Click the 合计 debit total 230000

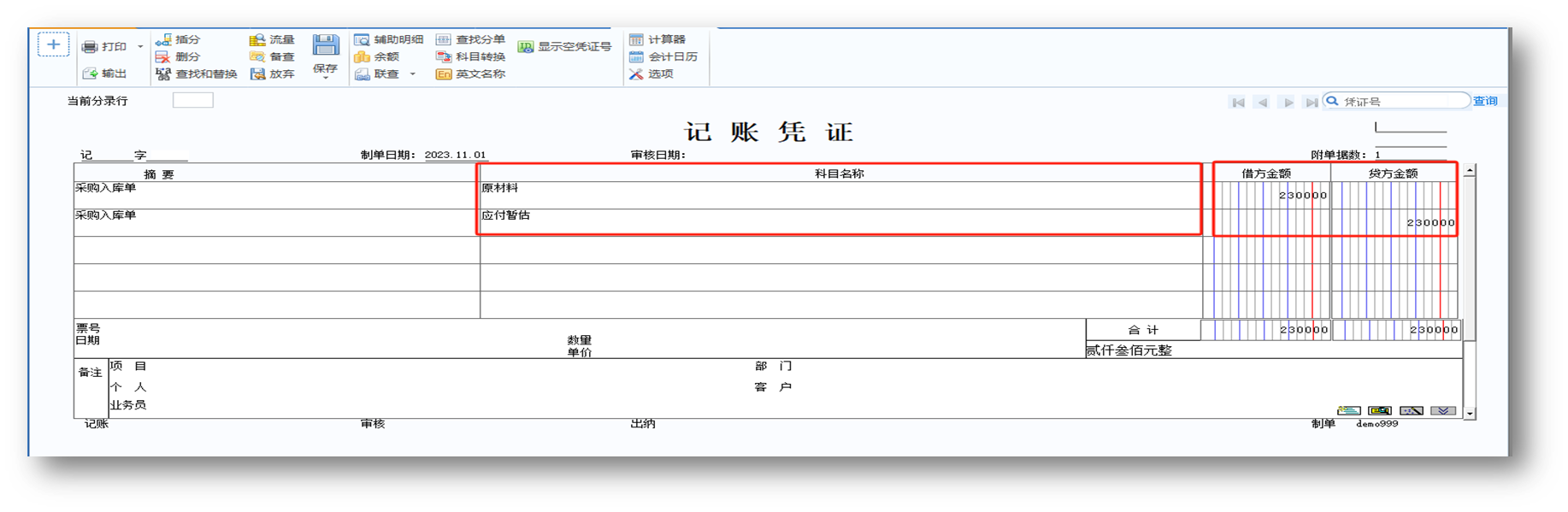1304,330
